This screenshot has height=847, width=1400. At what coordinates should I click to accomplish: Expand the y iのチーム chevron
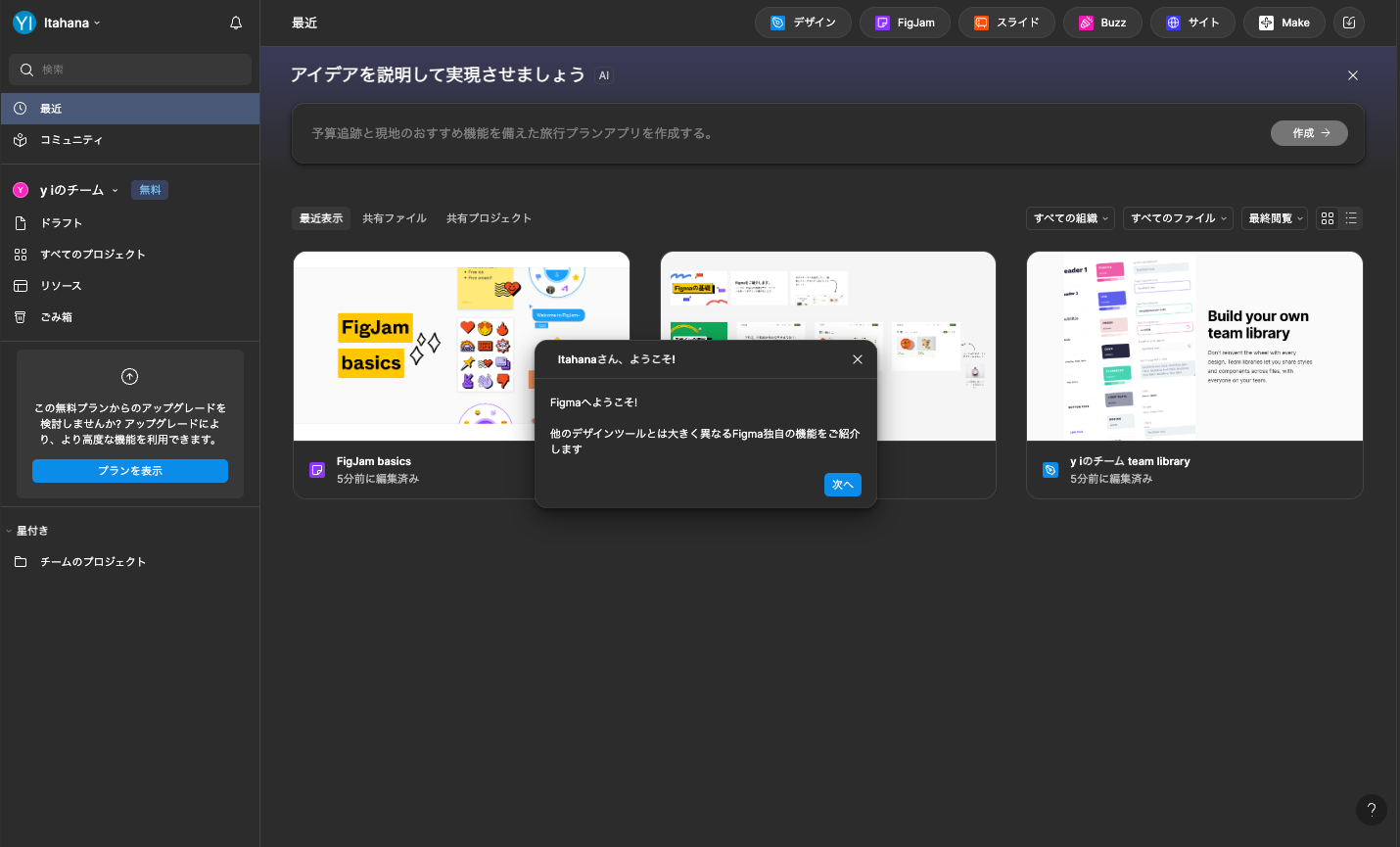(x=115, y=189)
